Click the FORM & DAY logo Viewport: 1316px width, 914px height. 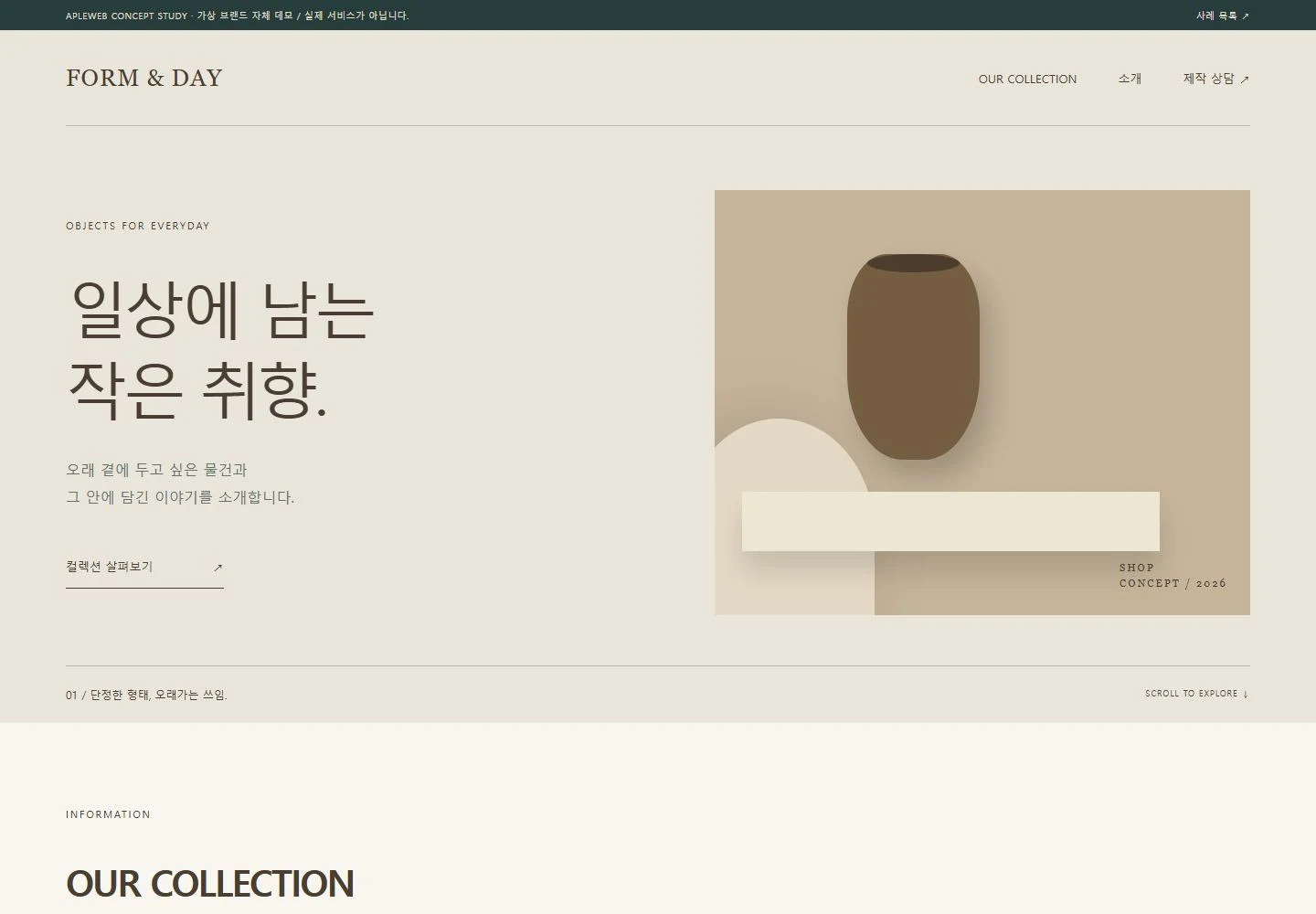[x=144, y=78]
